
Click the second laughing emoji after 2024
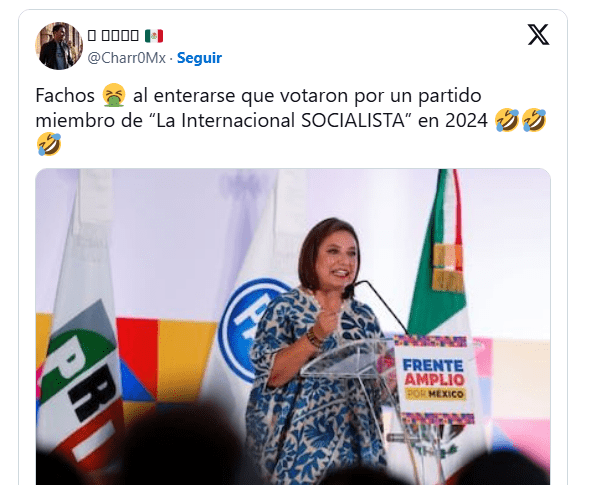click(534, 120)
